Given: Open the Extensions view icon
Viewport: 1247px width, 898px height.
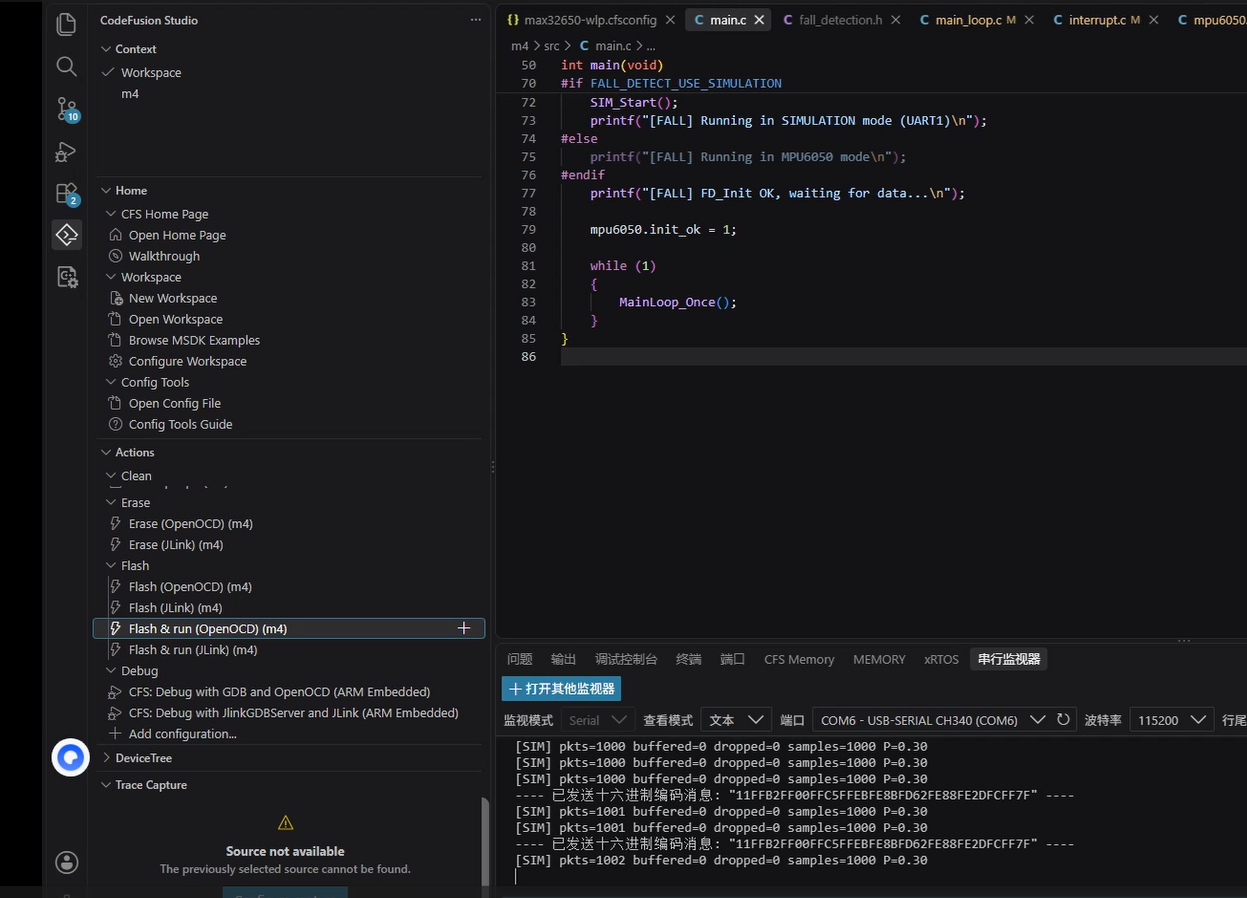Looking at the screenshot, I should pos(66,193).
